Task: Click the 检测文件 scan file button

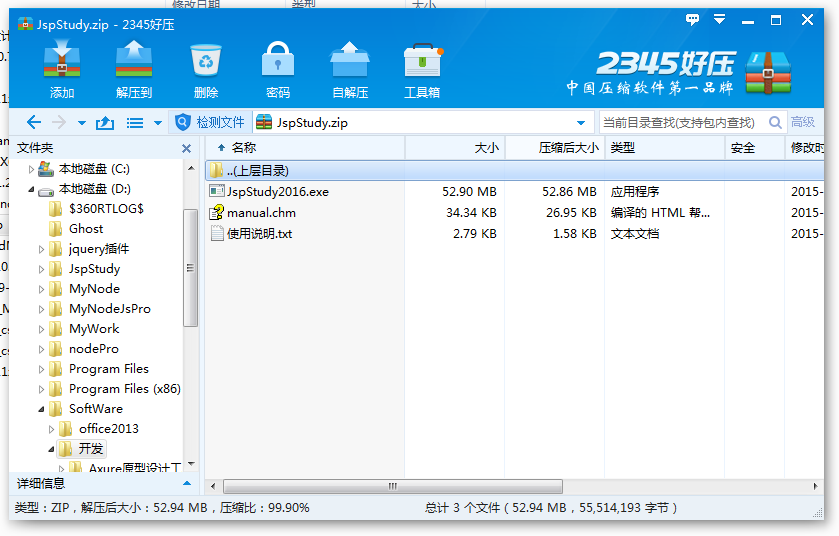Action: 209,122
